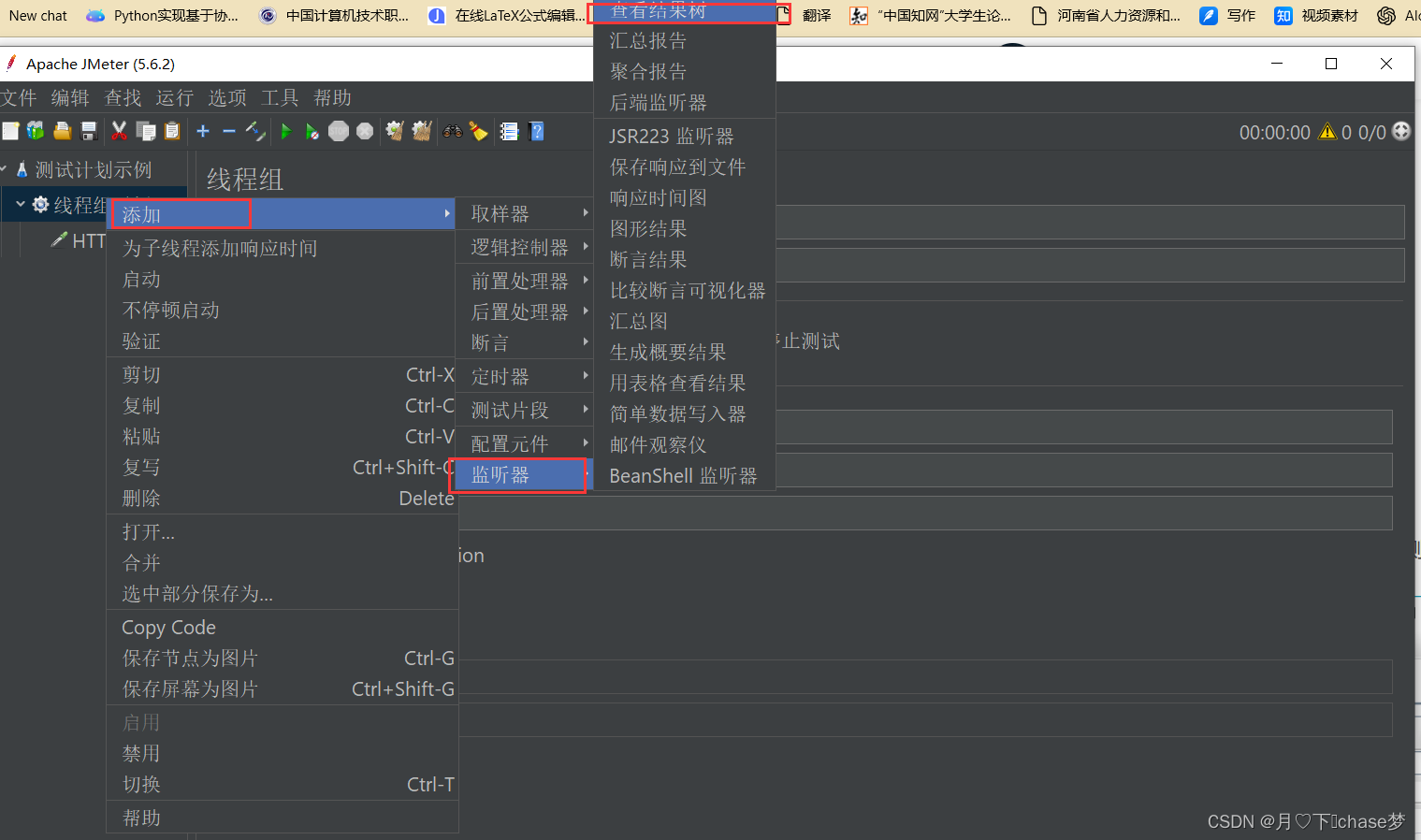Open the 配置元件 submenu
Viewport: 1421px width, 840px height.
pos(525,444)
